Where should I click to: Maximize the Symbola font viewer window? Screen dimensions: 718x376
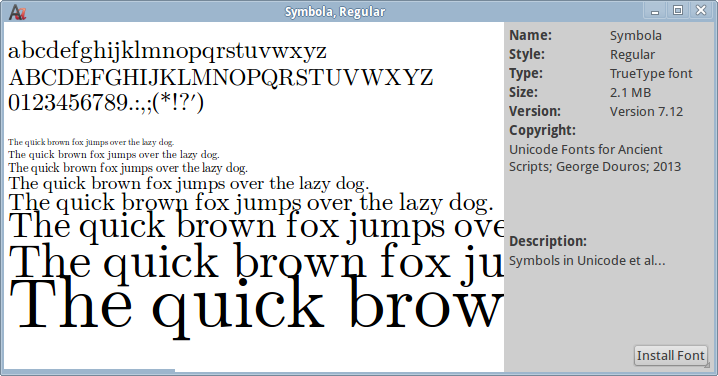[x=678, y=10]
